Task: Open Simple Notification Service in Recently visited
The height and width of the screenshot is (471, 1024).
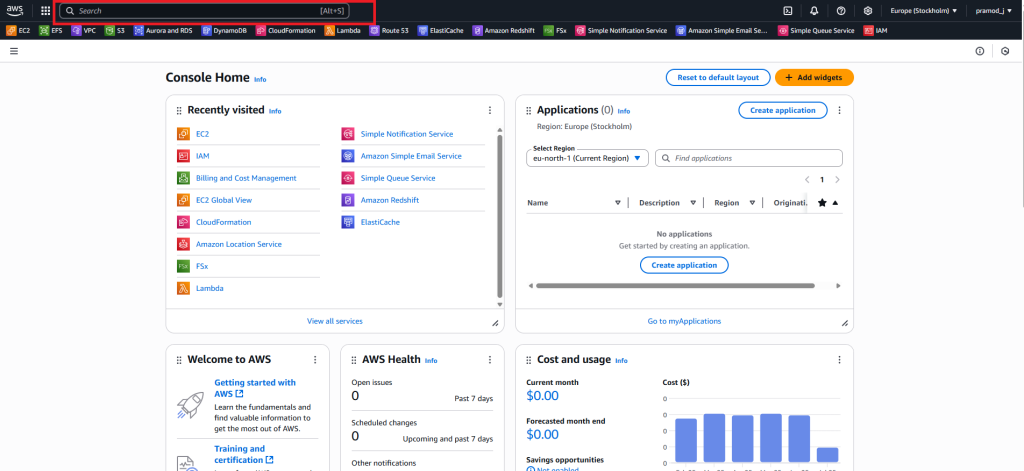Action: (406, 134)
